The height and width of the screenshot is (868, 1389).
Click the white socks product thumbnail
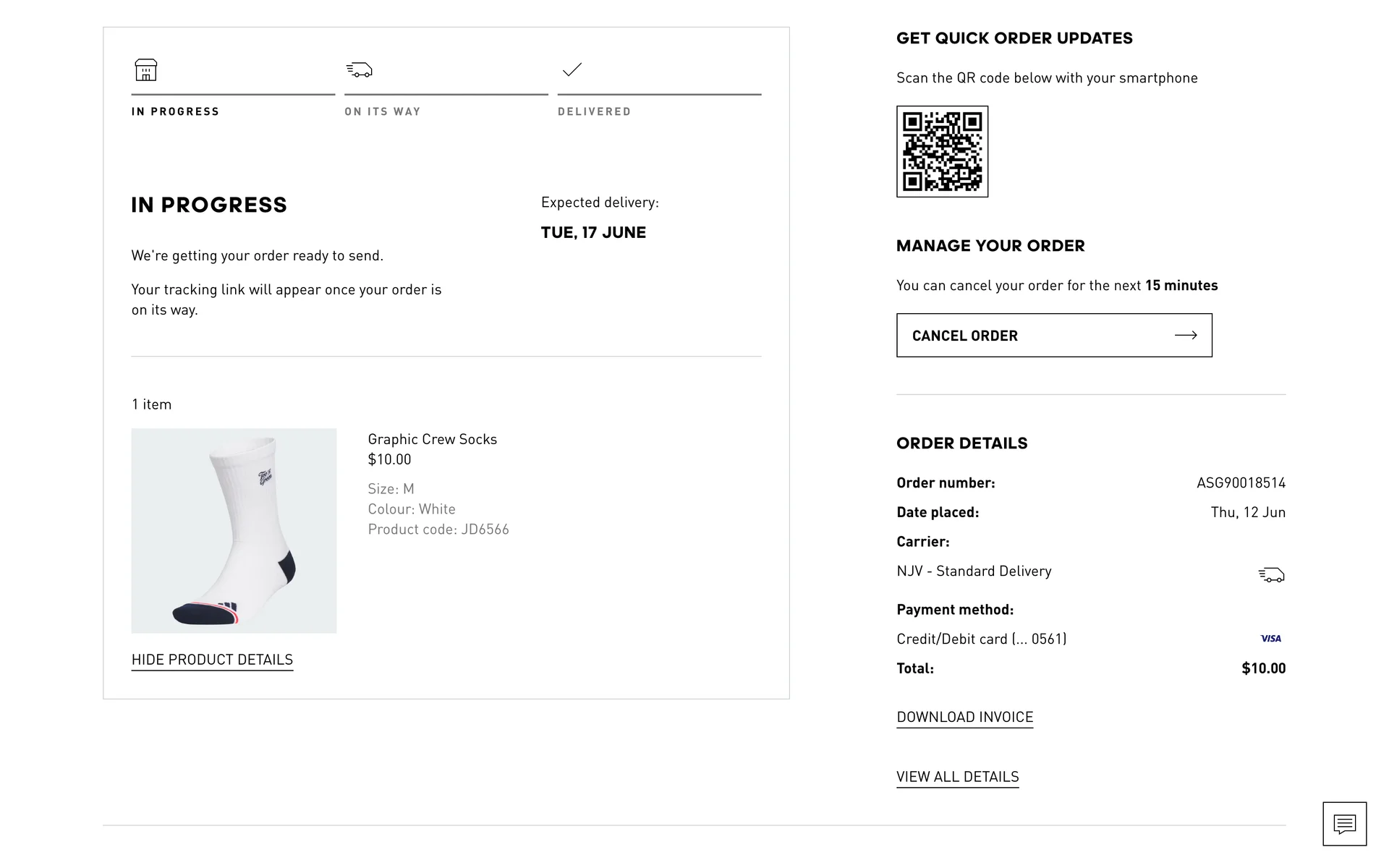coord(234,531)
